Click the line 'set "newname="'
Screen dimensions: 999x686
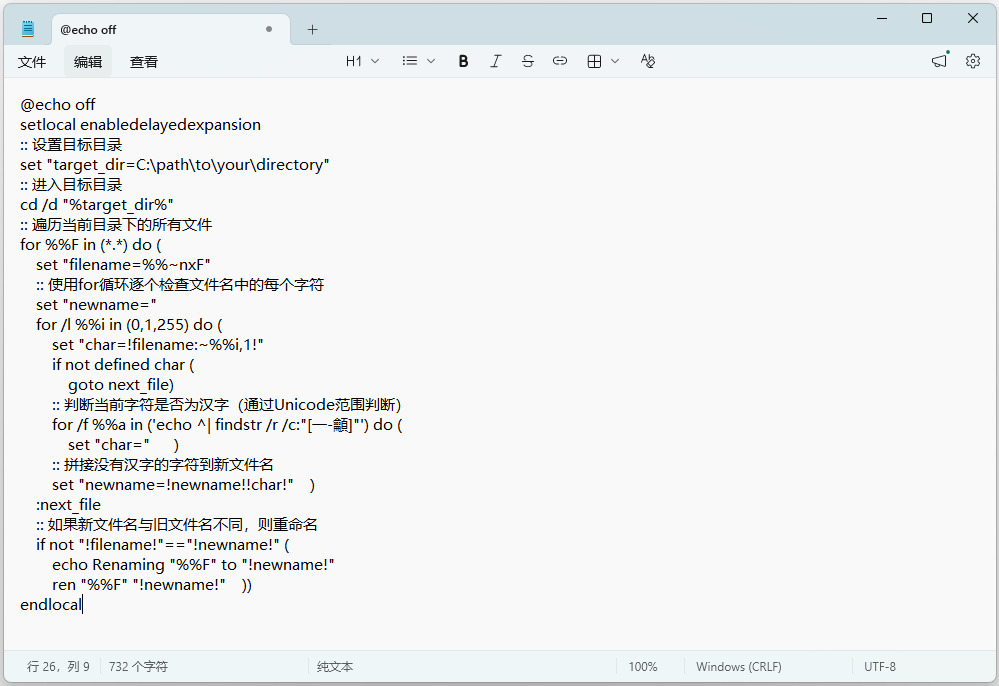pyautogui.click(x=96, y=304)
